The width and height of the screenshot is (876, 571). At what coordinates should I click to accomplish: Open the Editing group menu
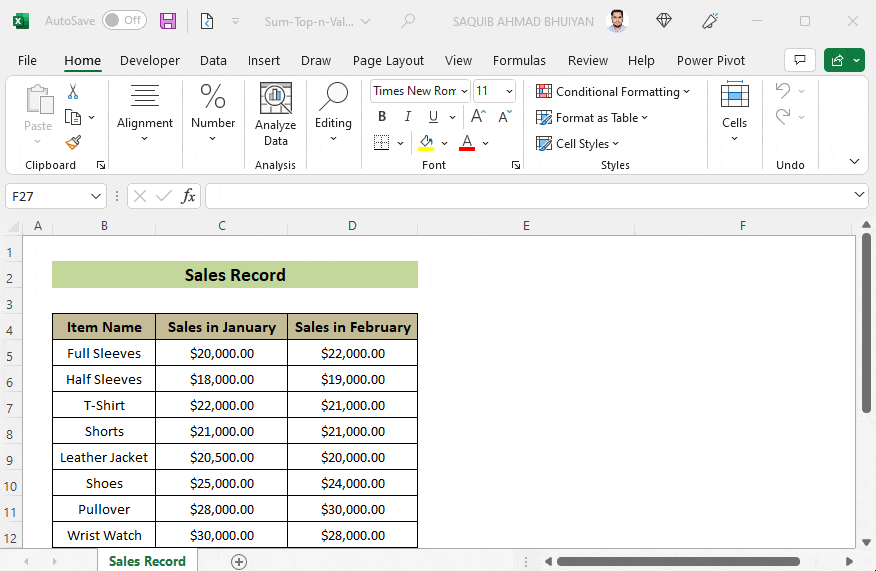pyautogui.click(x=333, y=113)
